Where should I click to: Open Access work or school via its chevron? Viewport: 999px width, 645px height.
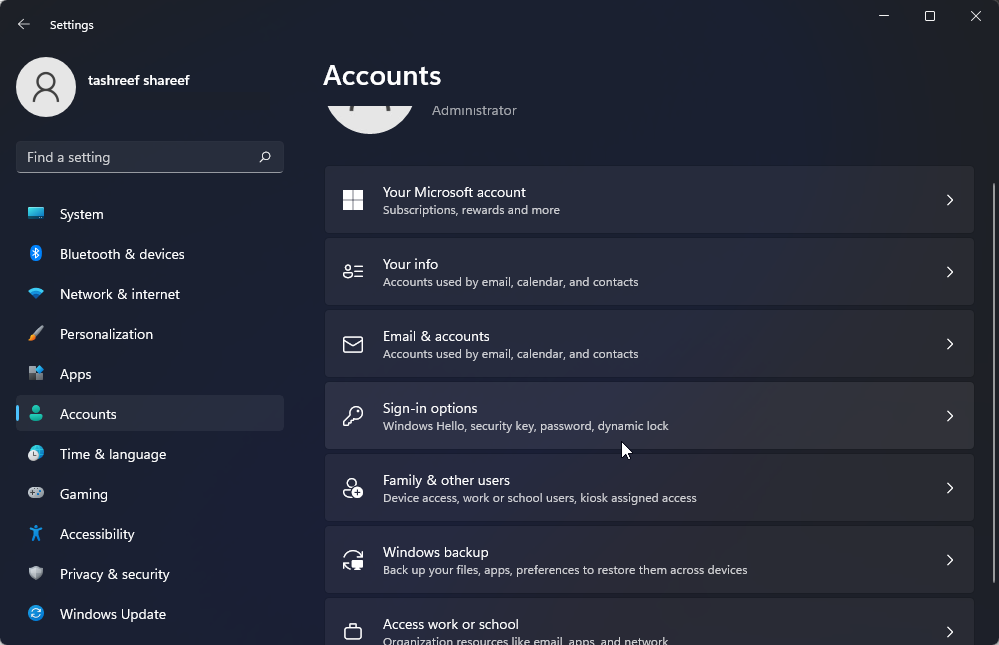tap(949, 630)
